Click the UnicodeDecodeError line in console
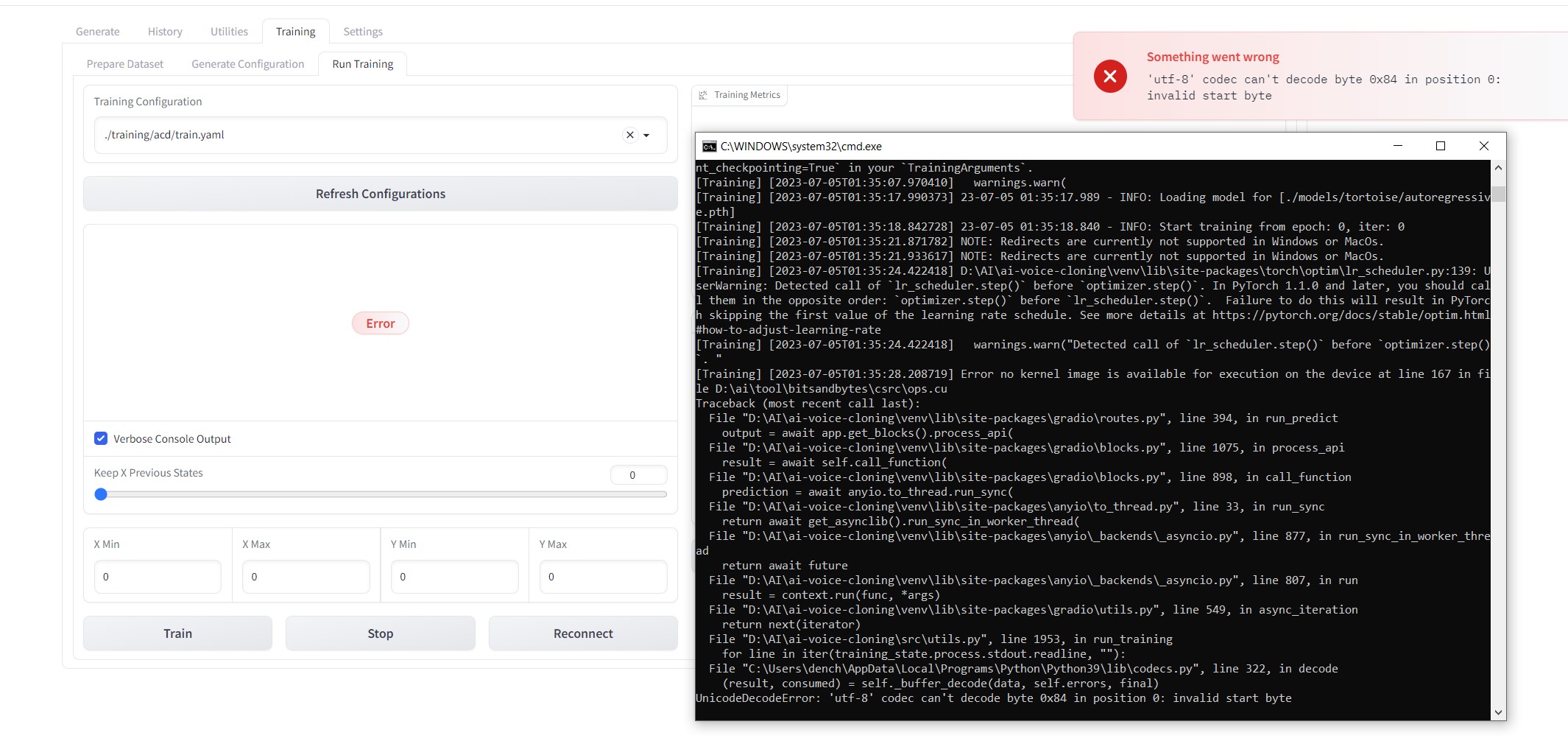The width and height of the screenshot is (1568, 741). click(994, 698)
